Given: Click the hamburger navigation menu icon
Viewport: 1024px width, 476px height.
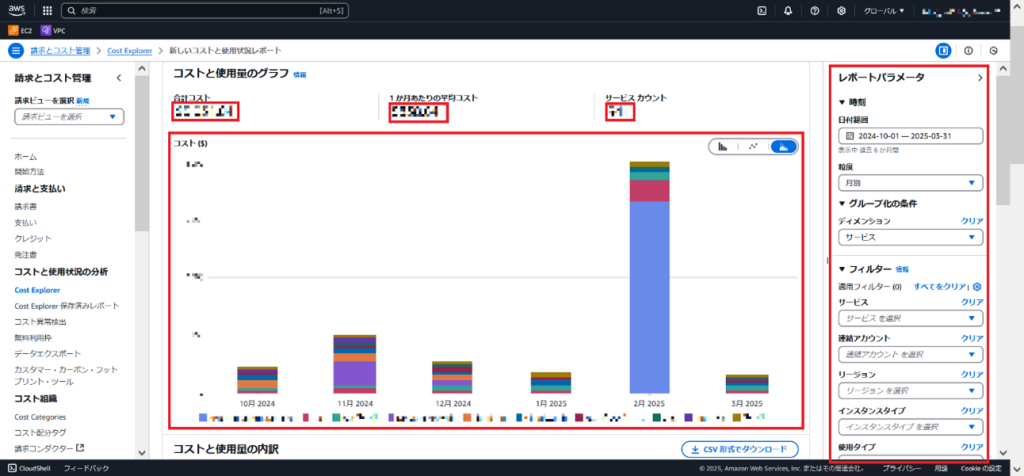Looking at the screenshot, I should (15, 50).
